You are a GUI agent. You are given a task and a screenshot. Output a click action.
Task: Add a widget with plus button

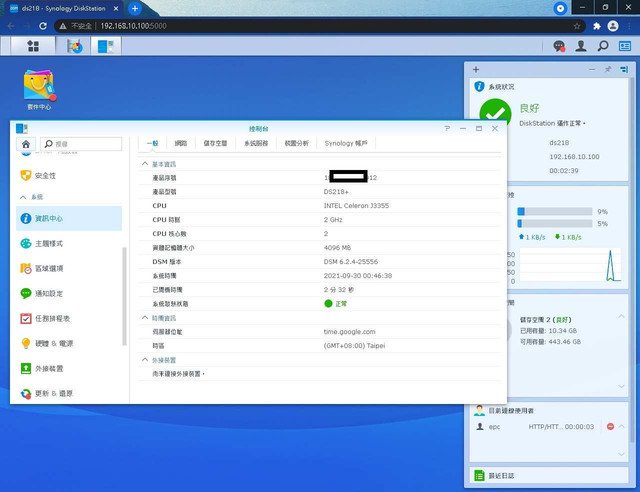[x=476, y=69]
